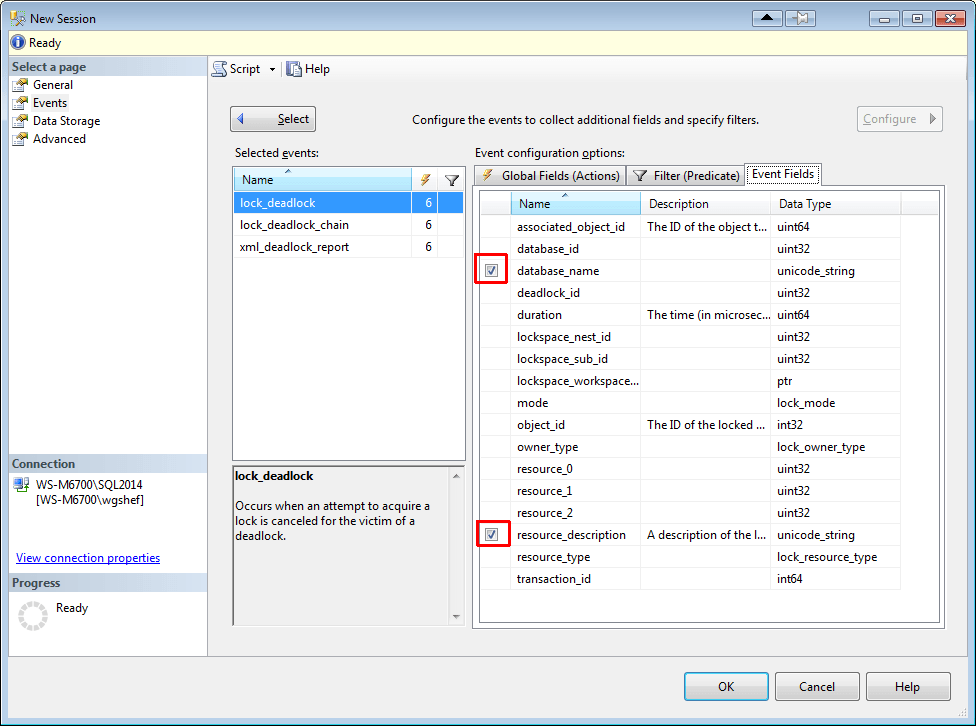Image resolution: width=976 pixels, height=726 pixels.
Task: Click the Select button with back arrow
Action: point(272,118)
